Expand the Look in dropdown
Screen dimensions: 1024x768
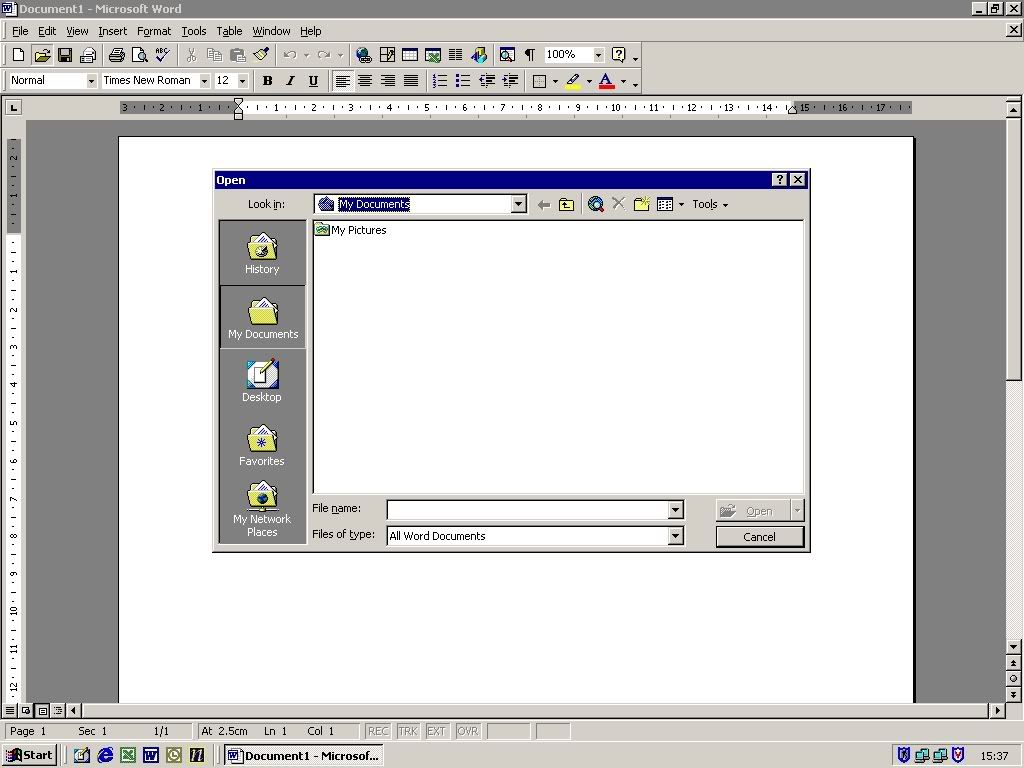(519, 204)
